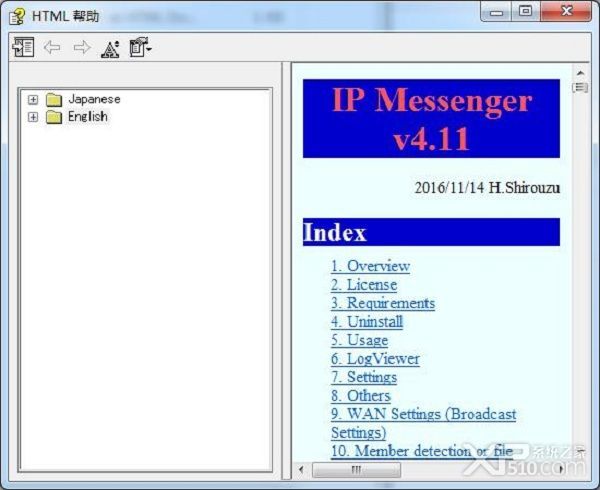Image resolution: width=600 pixels, height=490 pixels.
Task: Click the IP Messenger v4.11 heading
Action: (431, 119)
